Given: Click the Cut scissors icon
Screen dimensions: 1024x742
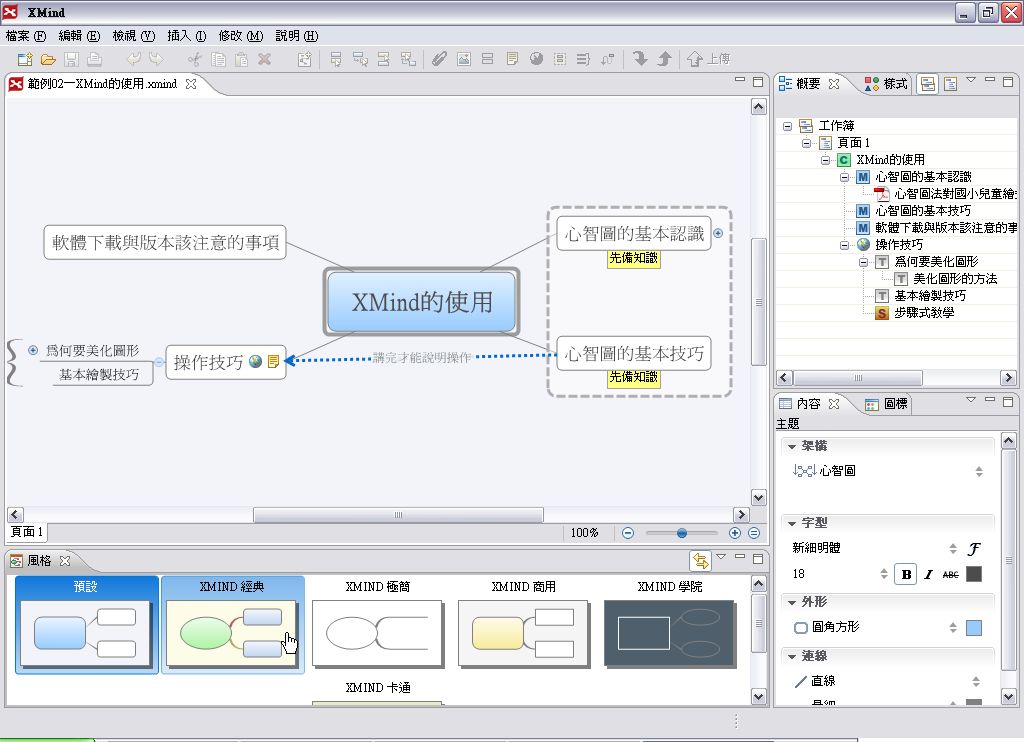Looking at the screenshot, I should coord(194,59).
